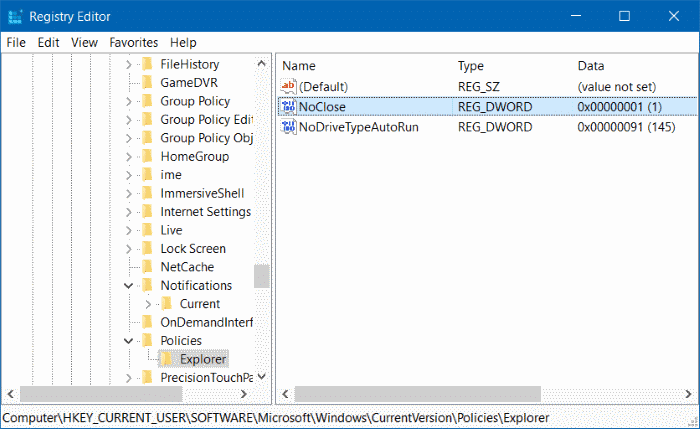The height and width of the screenshot is (429, 700).
Task: Select the NetCache key label
Action: coord(187,267)
